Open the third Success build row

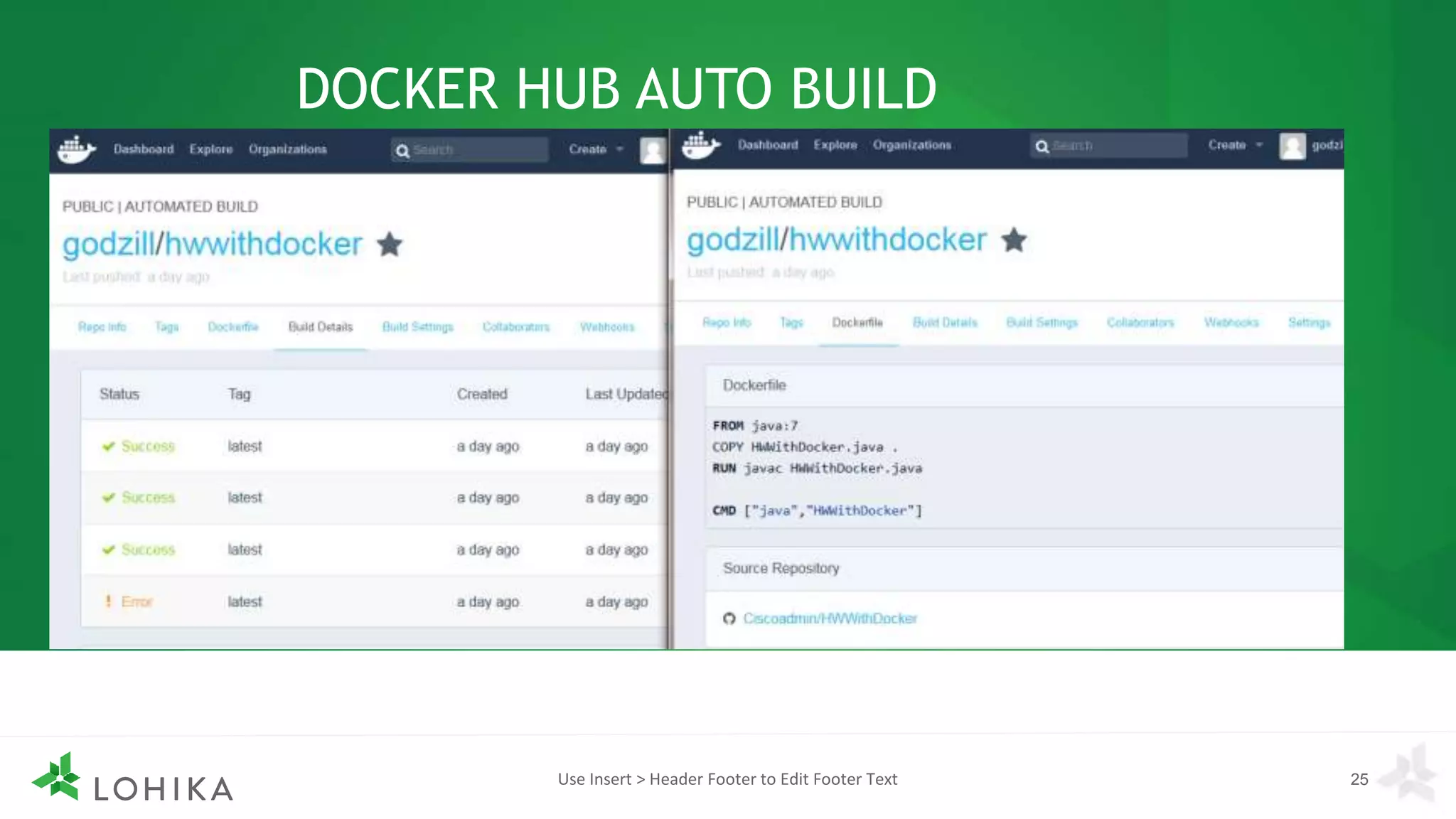pos(375,550)
